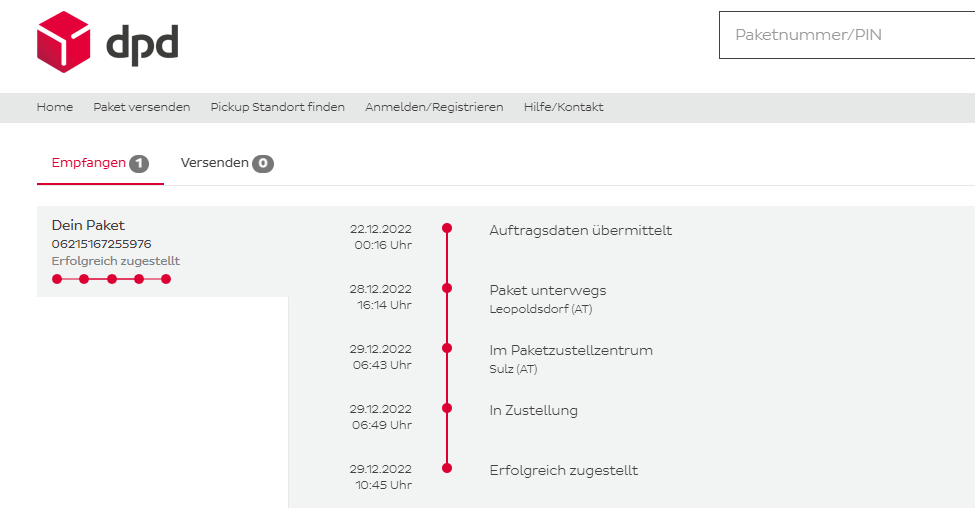Viewport: 975px width, 508px height.
Task: Open the Home menu item
Action: [x=55, y=107]
